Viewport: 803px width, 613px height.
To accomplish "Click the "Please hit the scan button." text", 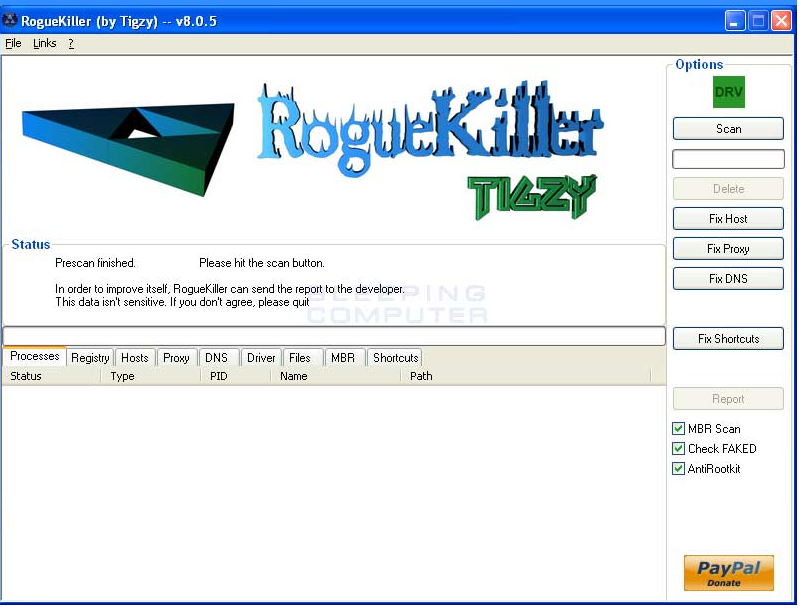I will point(264,265).
